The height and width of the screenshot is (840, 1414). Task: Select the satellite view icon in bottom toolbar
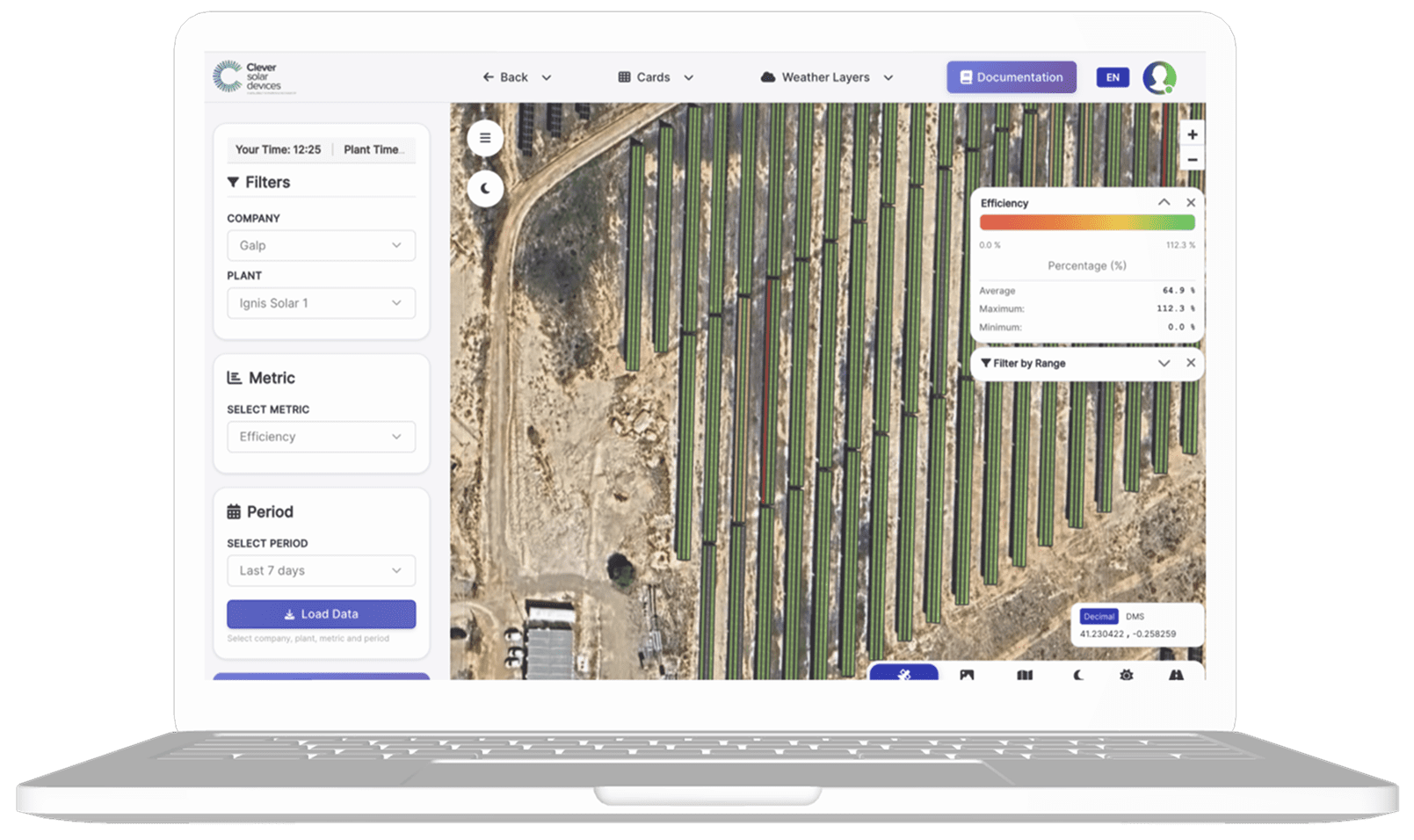click(x=904, y=676)
